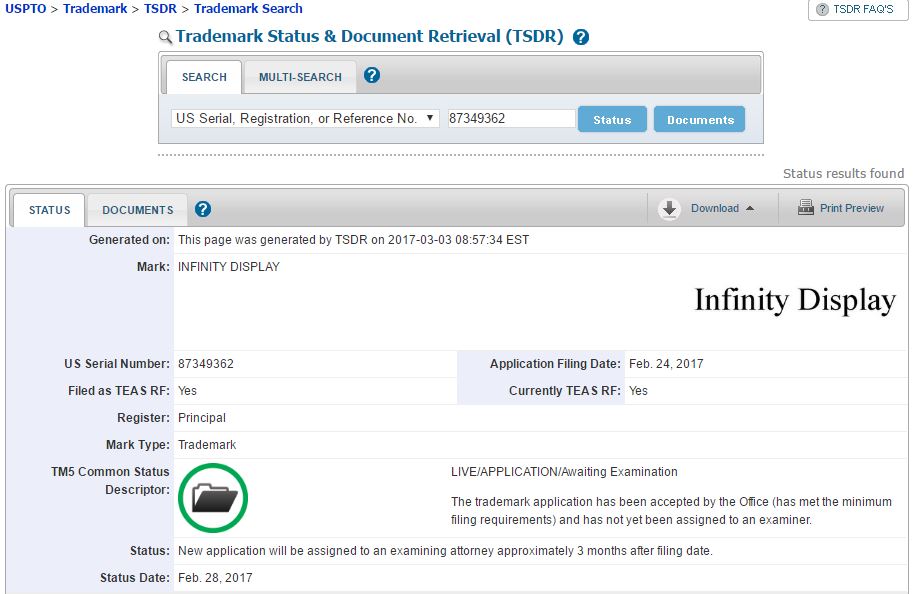
Task: Click the 'New application will be assigned' status text
Action: 445,551
